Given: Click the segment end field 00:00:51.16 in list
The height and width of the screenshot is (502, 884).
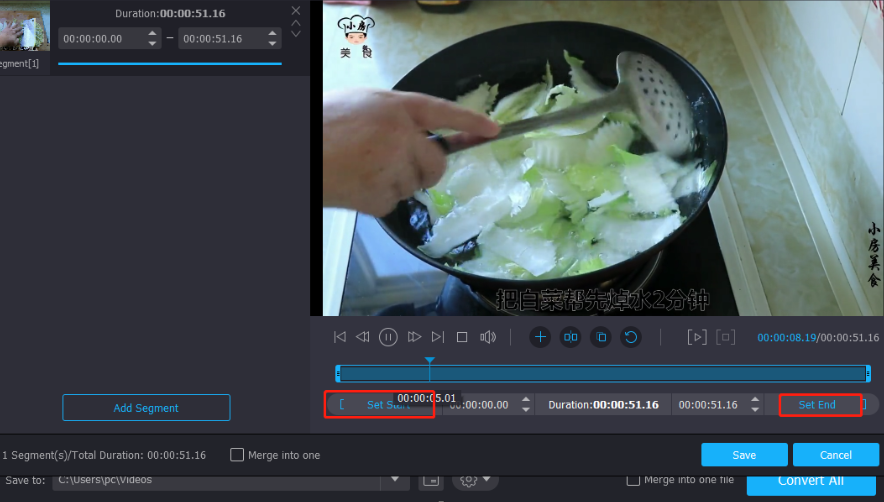Looking at the screenshot, I should pos(223,39).
